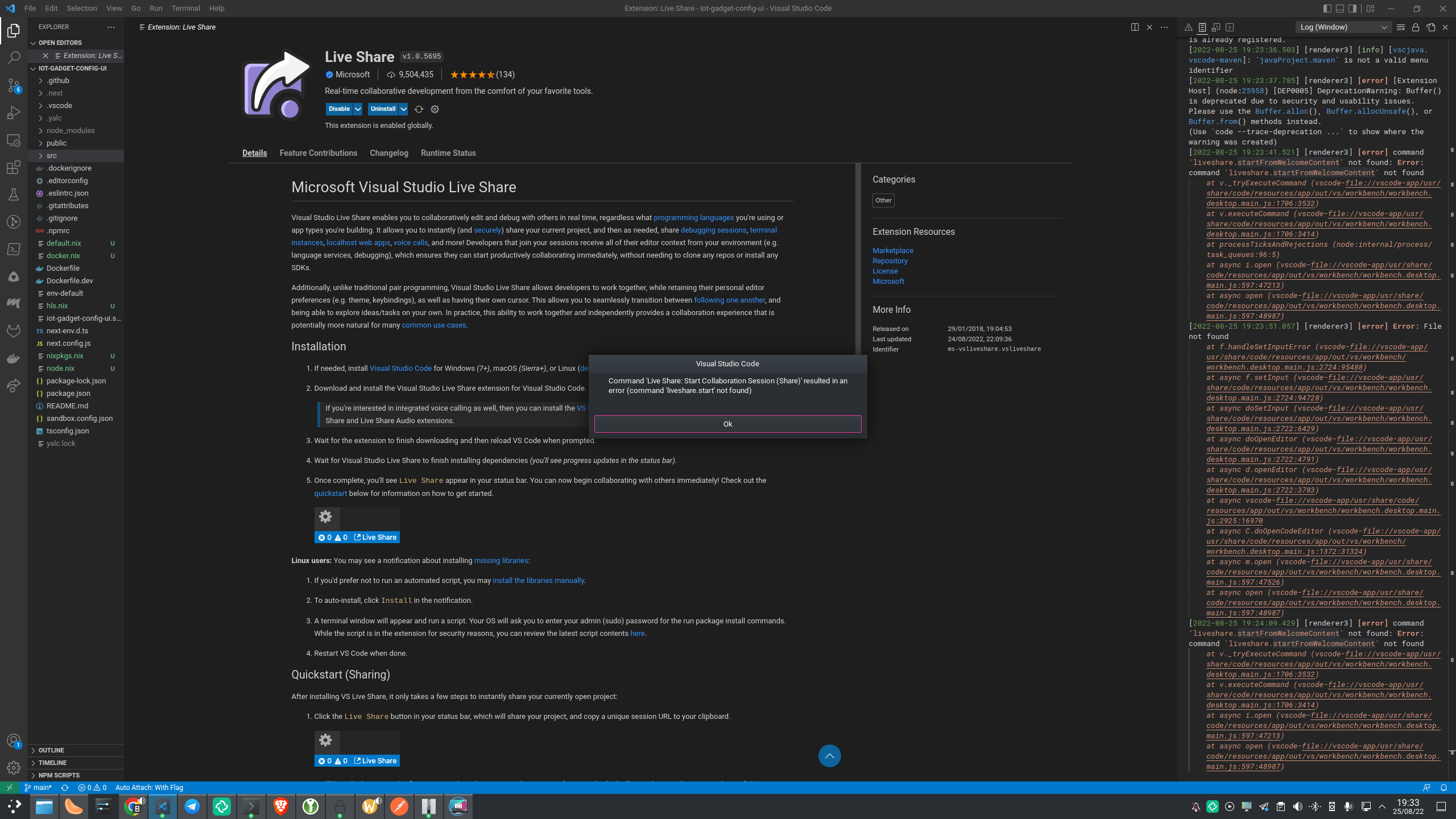
Task: Open the Terminal menu
Action: (185, 8)
